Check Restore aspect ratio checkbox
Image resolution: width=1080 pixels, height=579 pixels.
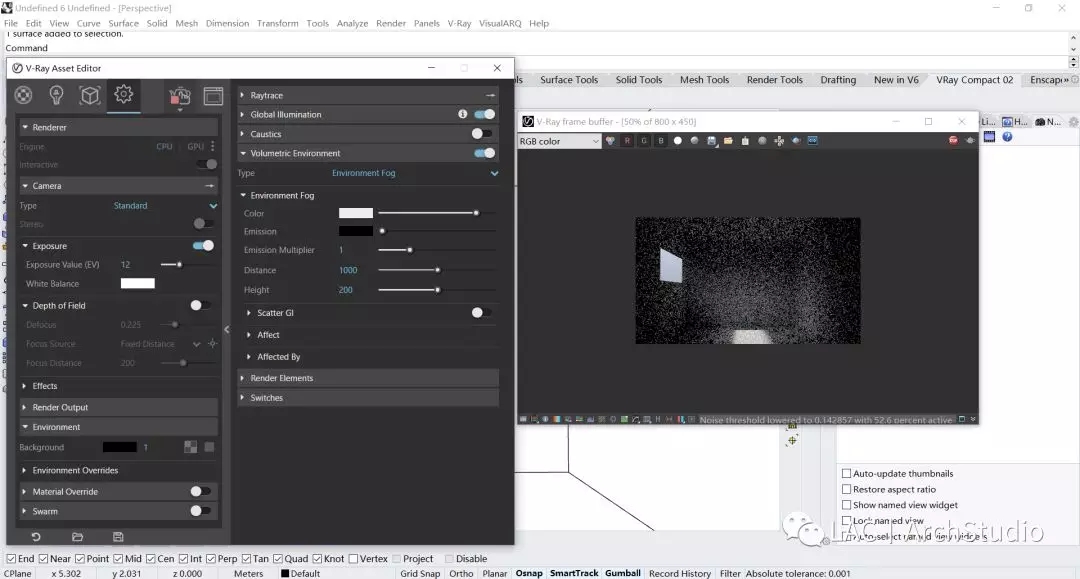pos(847,489)
